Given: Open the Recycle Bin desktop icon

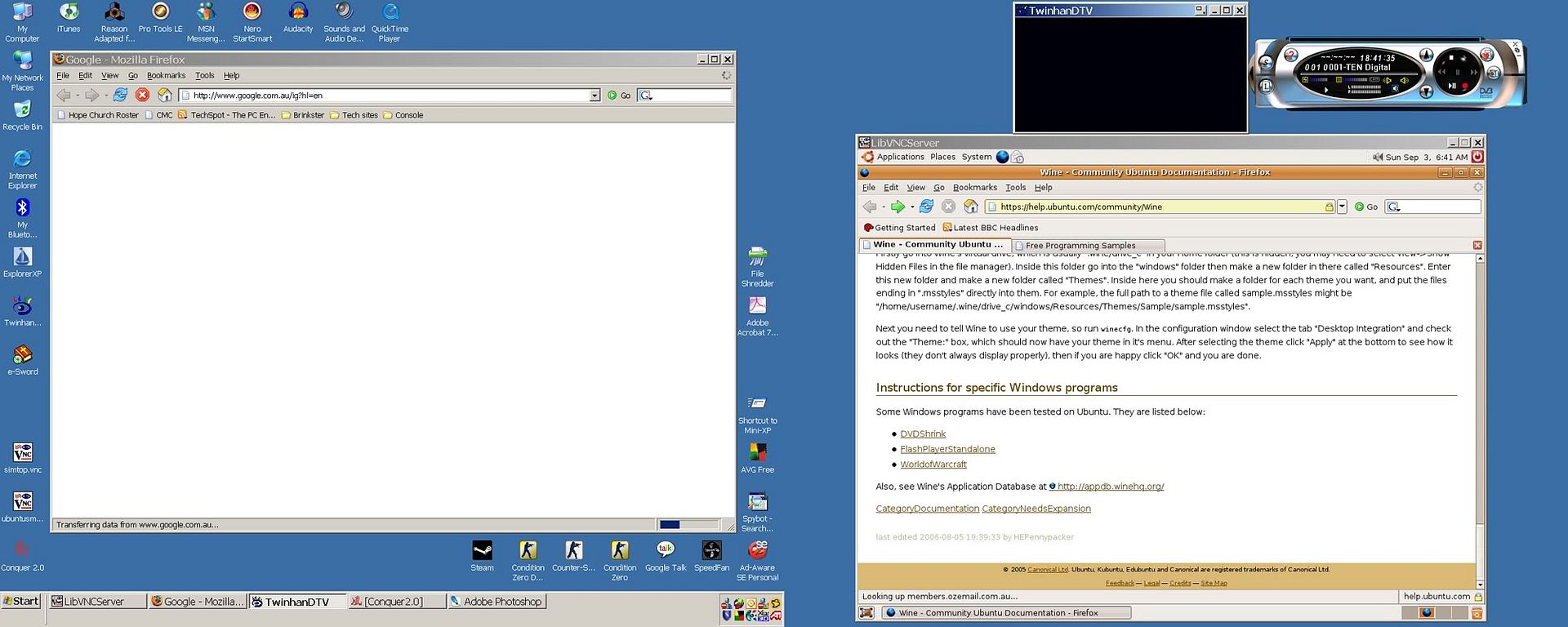Looking at the screenshot, I should click(22, 115).
